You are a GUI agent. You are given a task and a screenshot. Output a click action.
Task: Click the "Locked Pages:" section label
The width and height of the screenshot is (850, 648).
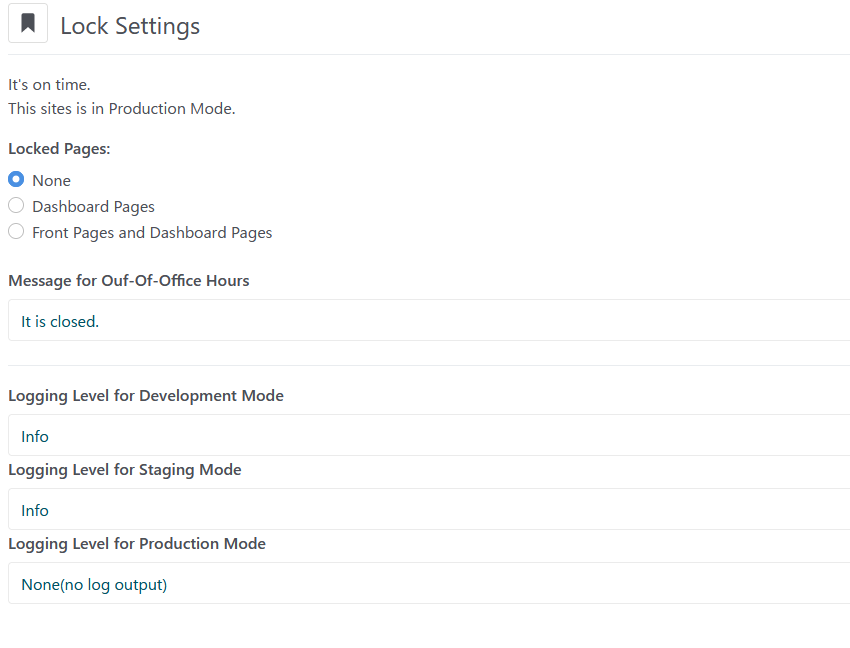pos(59,149)
